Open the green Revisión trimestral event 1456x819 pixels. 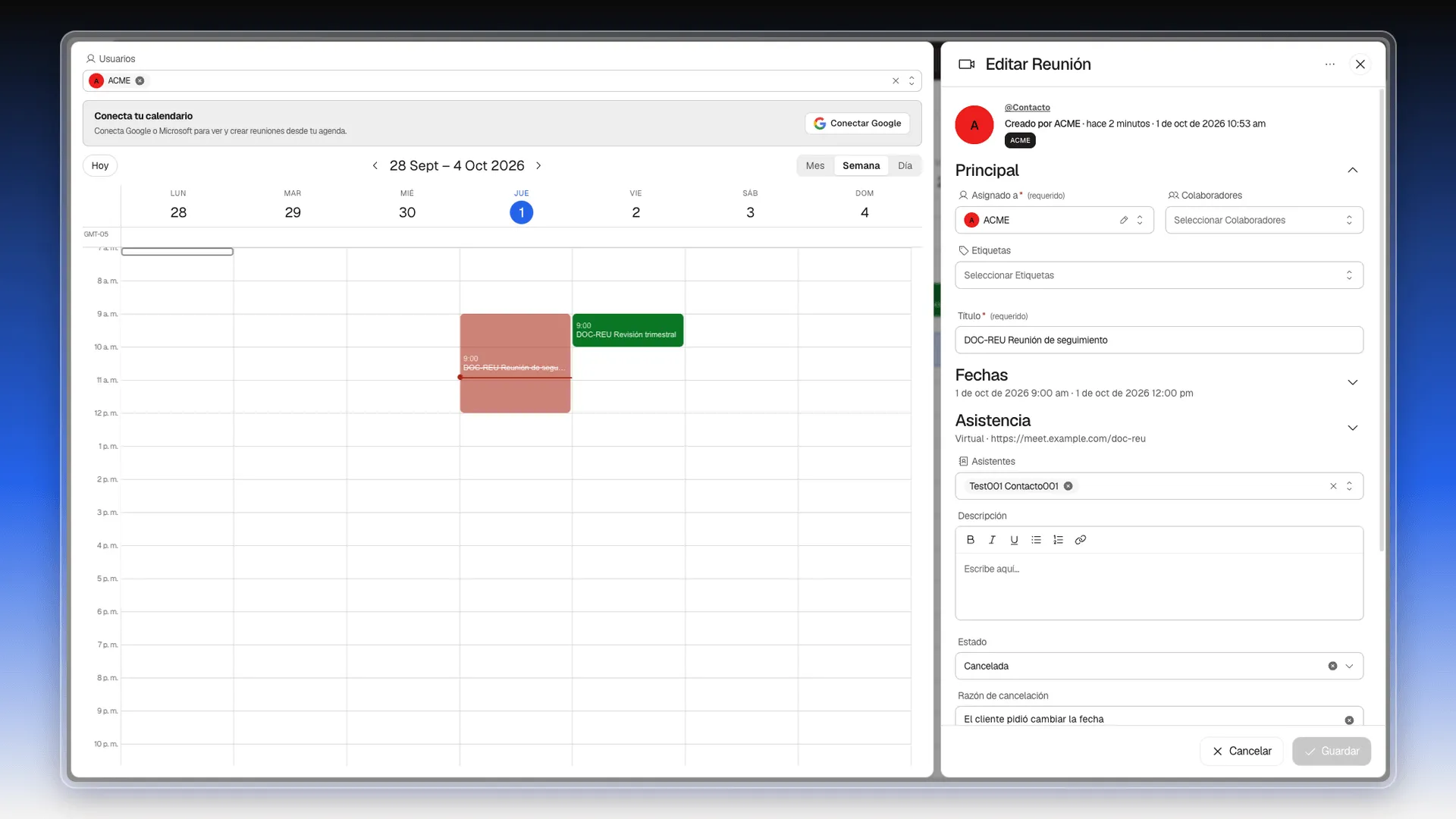click(628, 330)
